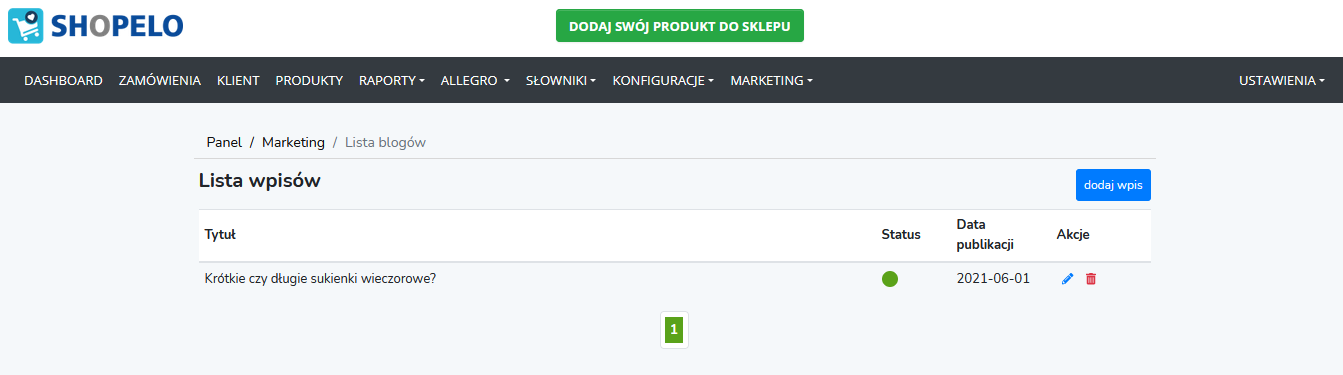1343x375 pixels.
Task: Toggle the green status circle
Action: (890, 279)
